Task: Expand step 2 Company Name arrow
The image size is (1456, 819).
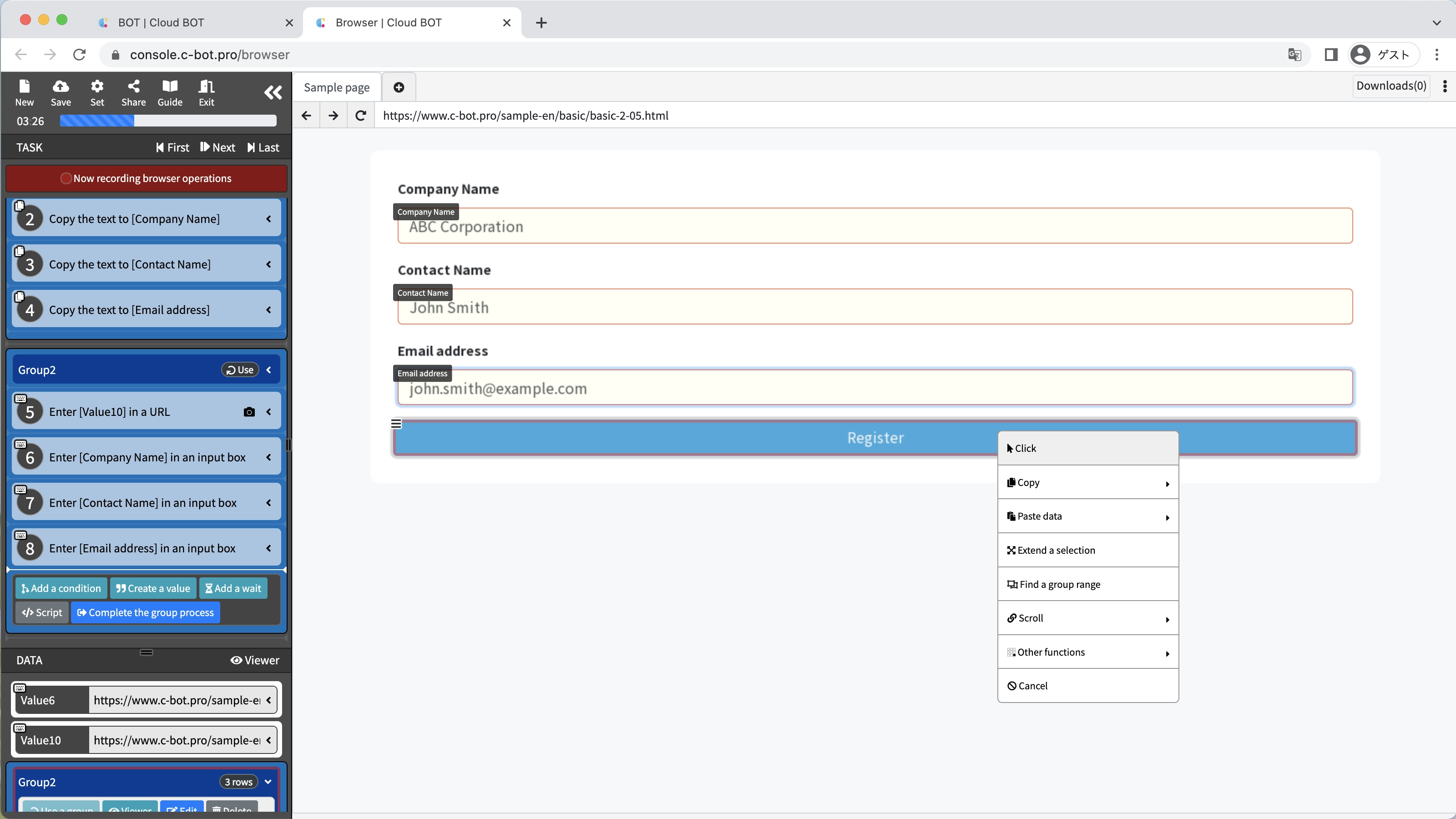Action: [x=268, y=219]
